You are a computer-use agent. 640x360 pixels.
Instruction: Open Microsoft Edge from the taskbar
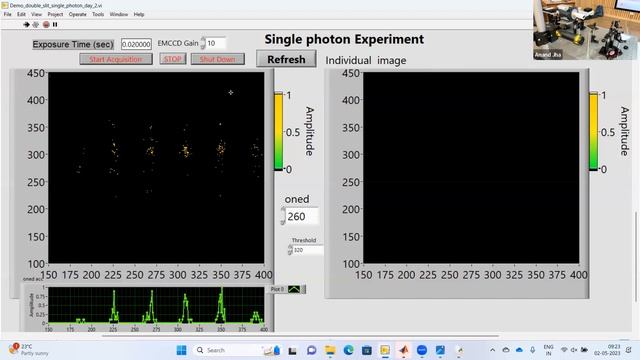[348, 350]
